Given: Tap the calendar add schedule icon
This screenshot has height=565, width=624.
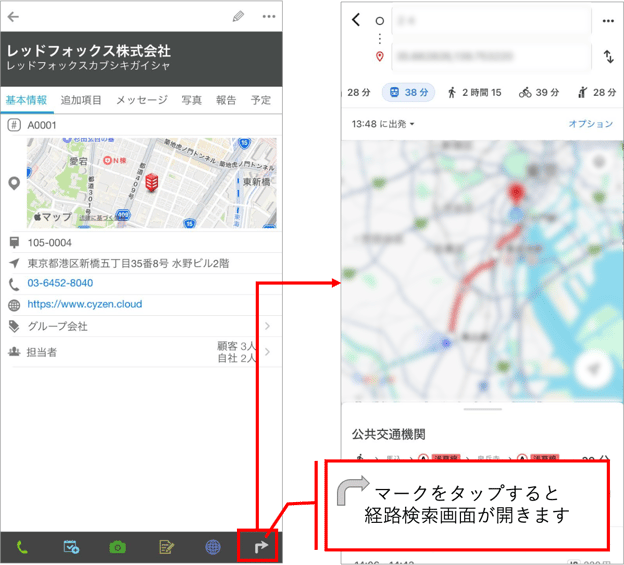Looking at the screenshot, I should (x=71, y=547).
